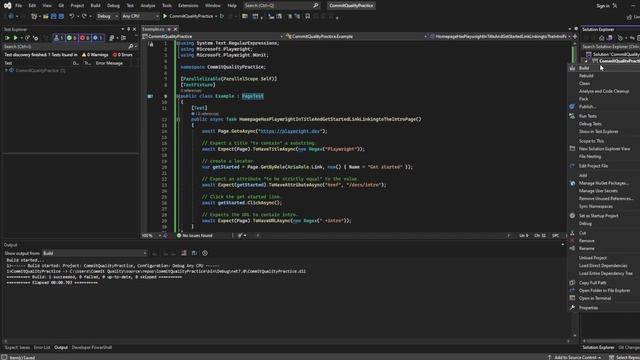Choose Debug Tests in the context menu
The width and height of the screenshot is (640, 360).
[x=590, y=124]
